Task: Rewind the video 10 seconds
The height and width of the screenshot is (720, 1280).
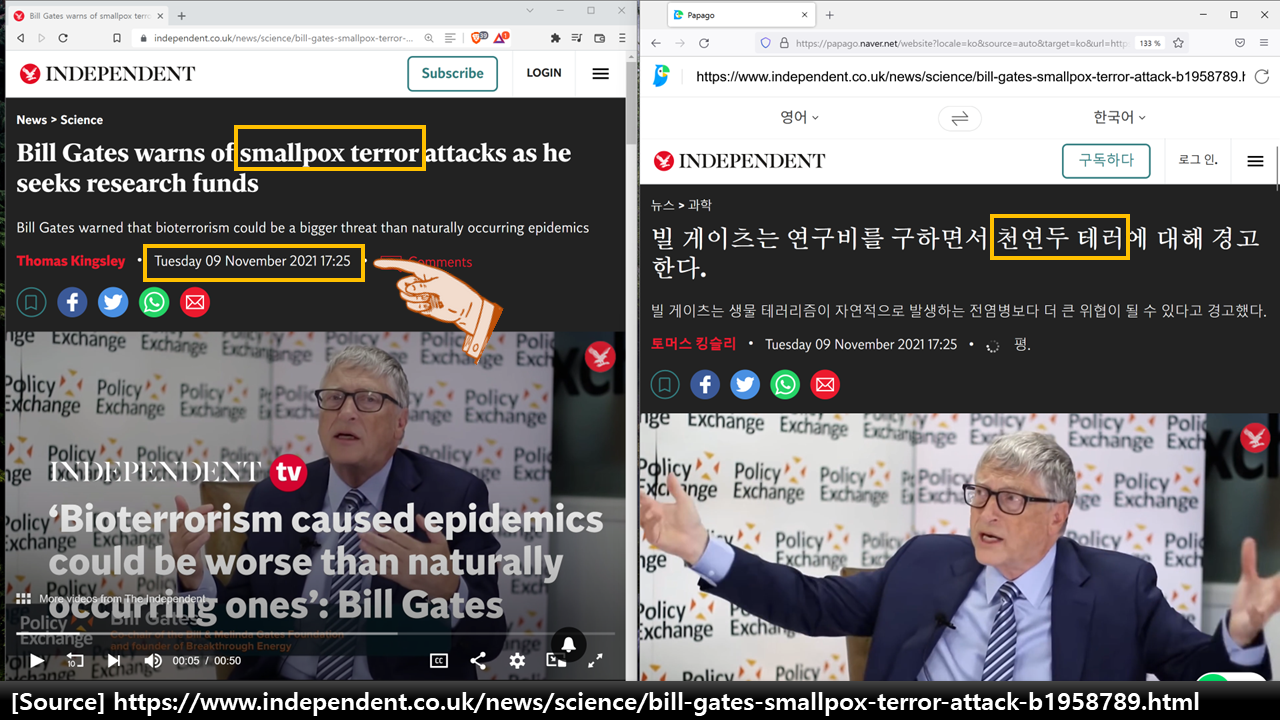Action: click(x=75, y=660)
